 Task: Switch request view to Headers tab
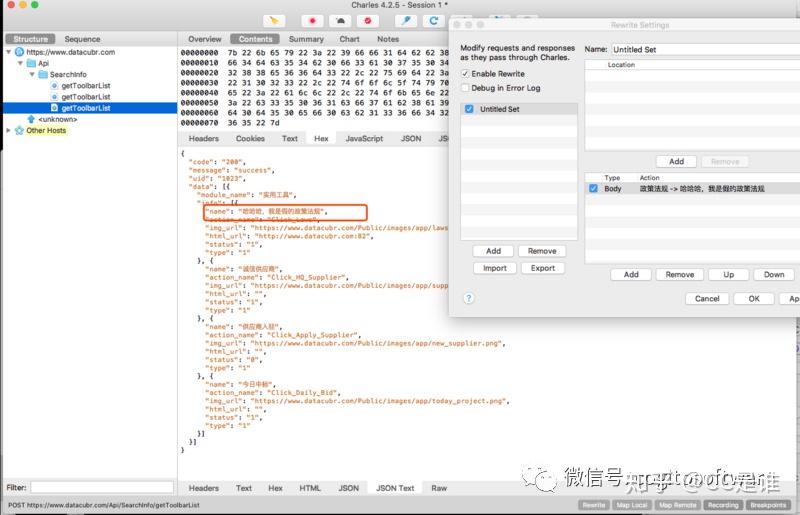coord(204,138)
